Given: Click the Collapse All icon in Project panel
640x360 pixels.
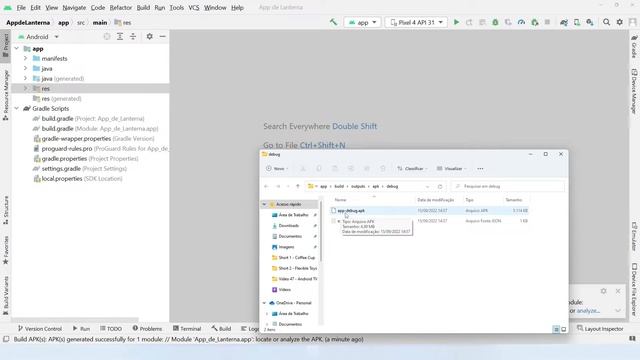Looking at the screenshot, I should [x=133, y=37].
